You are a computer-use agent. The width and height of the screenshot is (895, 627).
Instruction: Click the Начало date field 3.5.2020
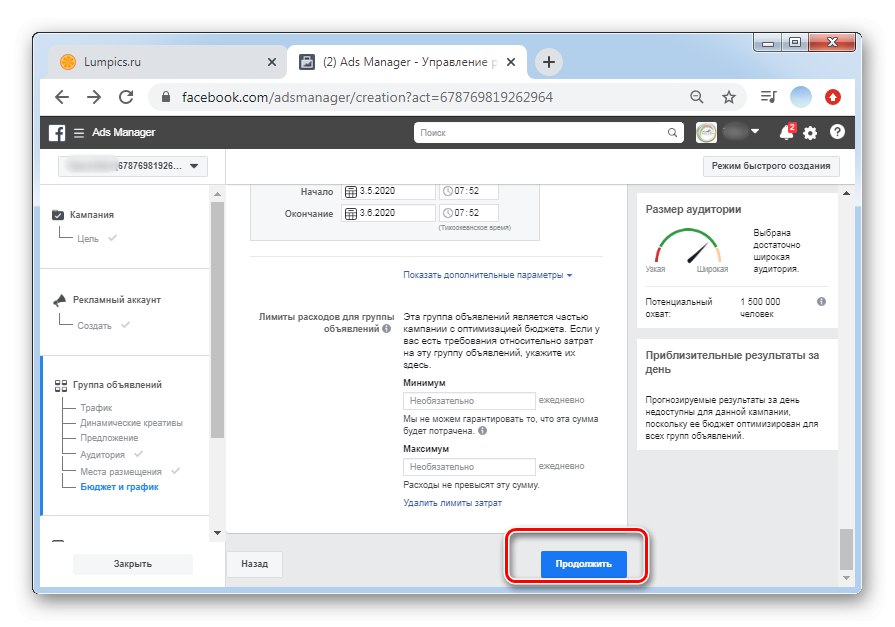tap(388, 191)
